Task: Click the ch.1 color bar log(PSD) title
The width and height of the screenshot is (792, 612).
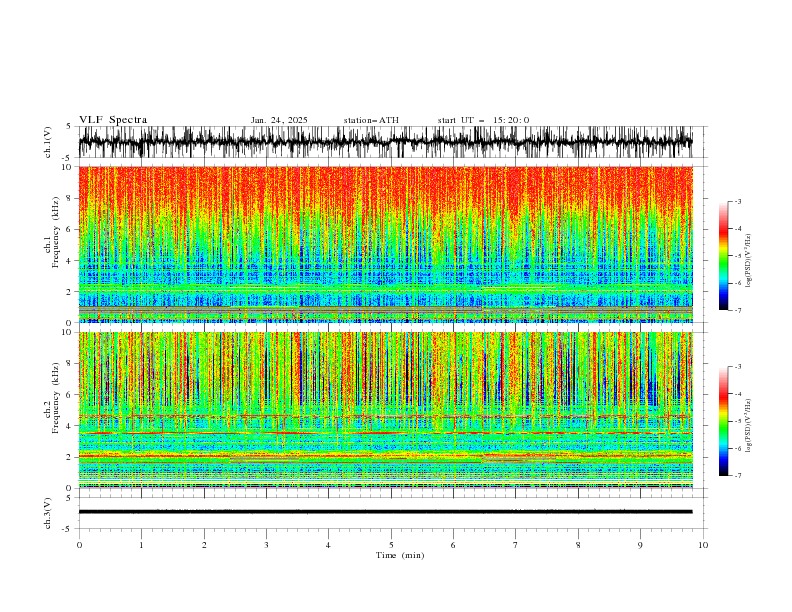Action: click(749, 261)
